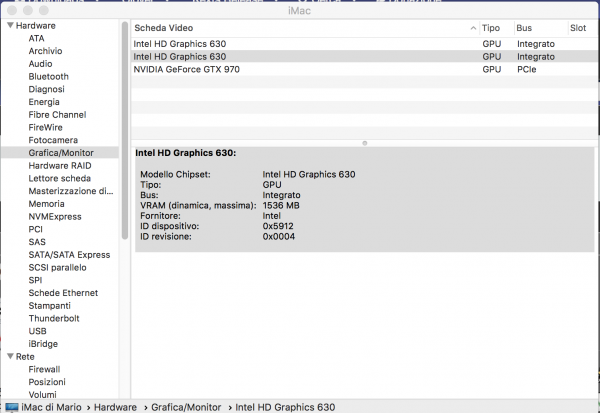Open USB in the sidebar

tap(38, 331)
